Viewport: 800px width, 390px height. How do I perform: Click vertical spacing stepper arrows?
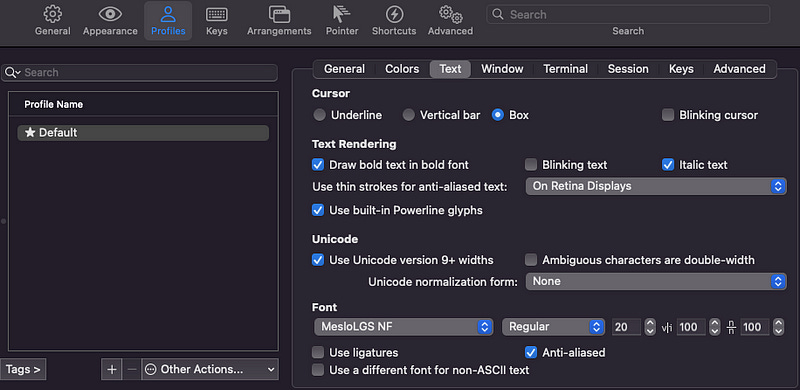(778, 327)
